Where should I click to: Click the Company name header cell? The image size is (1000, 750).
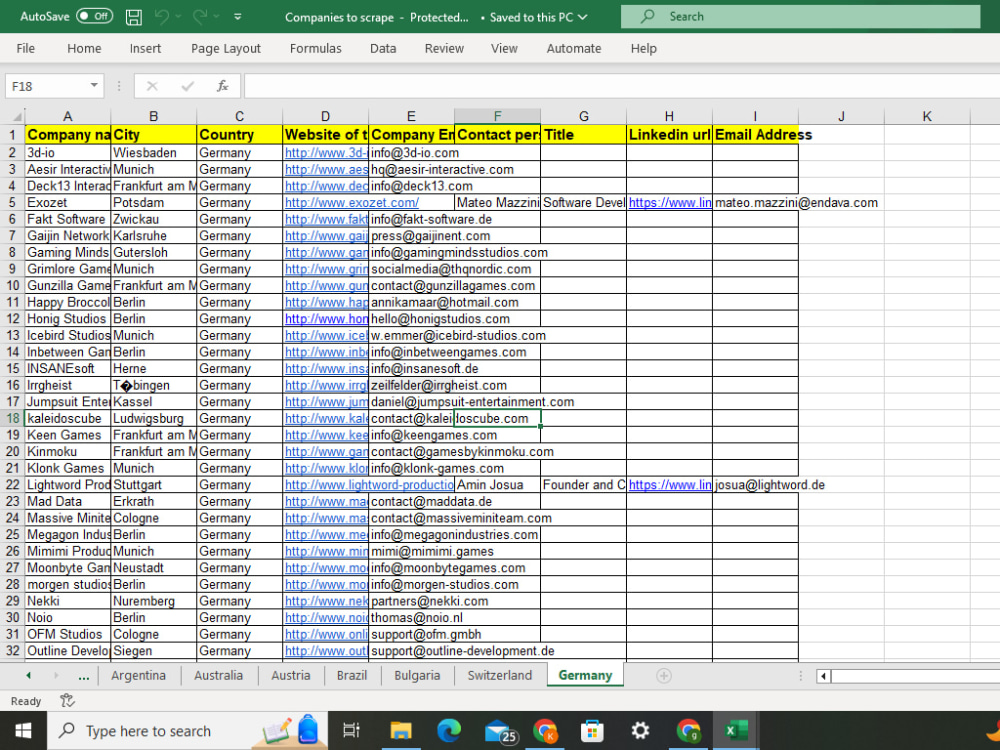pos(68,135)
